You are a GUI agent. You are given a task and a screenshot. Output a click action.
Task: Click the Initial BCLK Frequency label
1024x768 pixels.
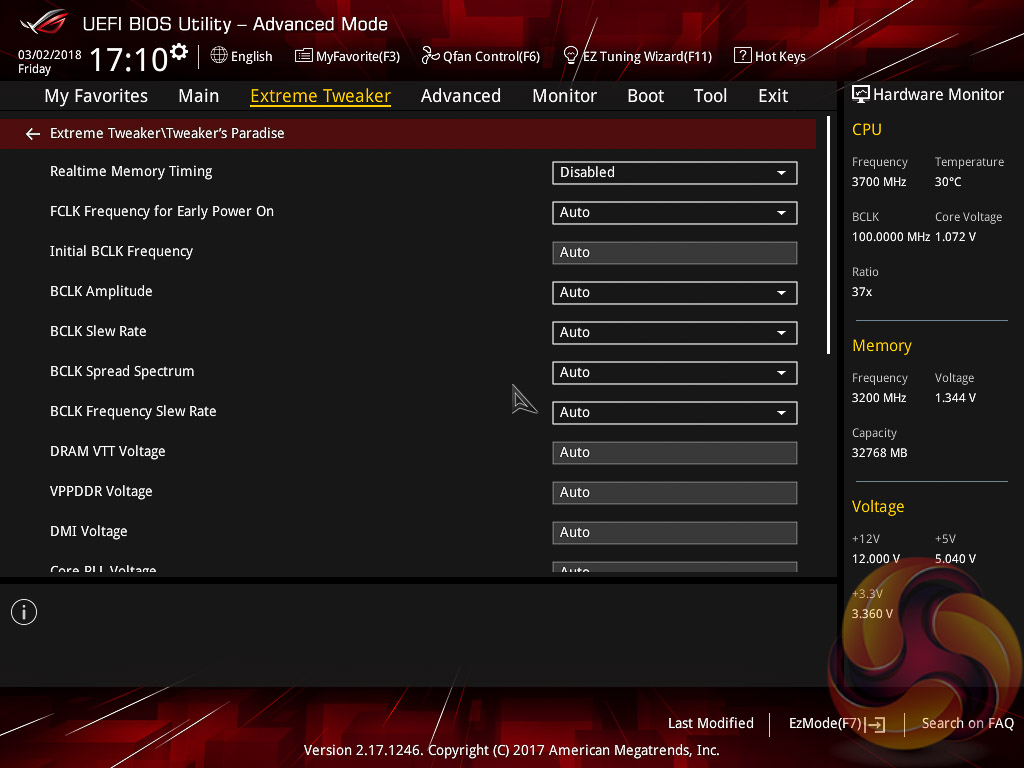click(x=121, y=251)
